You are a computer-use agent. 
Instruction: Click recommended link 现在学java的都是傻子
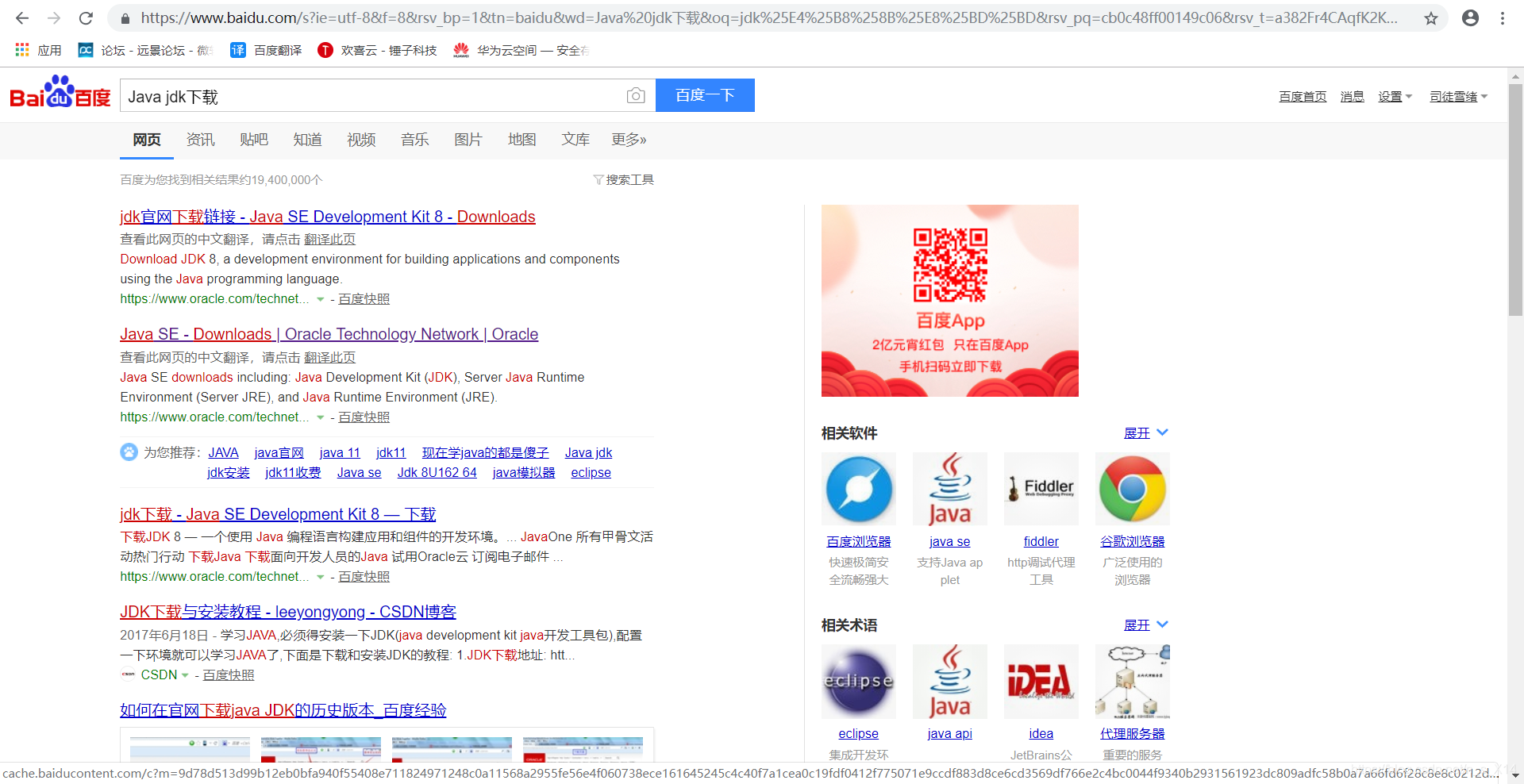click(486, 453)
